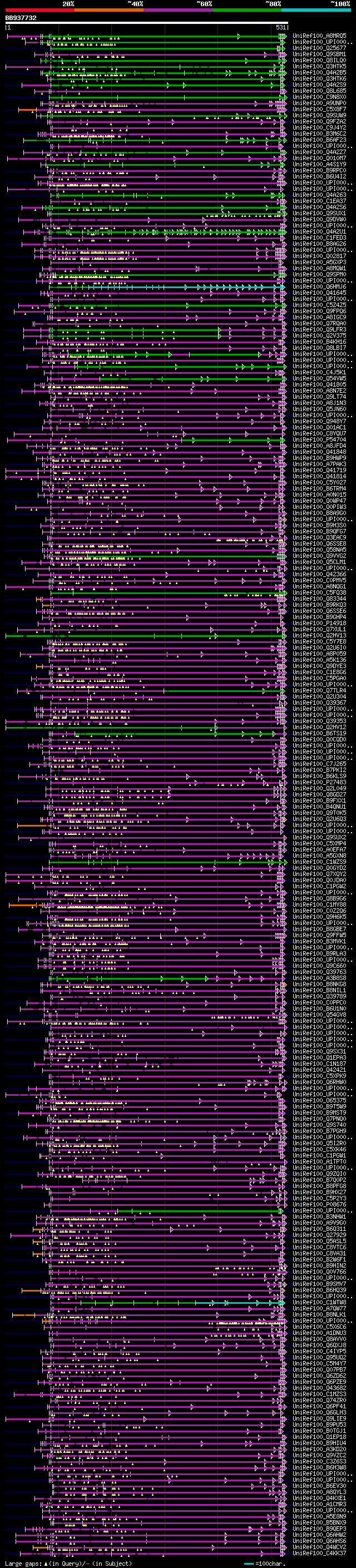Select subject label UniRef100_C9N8X0
356x1568 pixels.
point(319,97)
